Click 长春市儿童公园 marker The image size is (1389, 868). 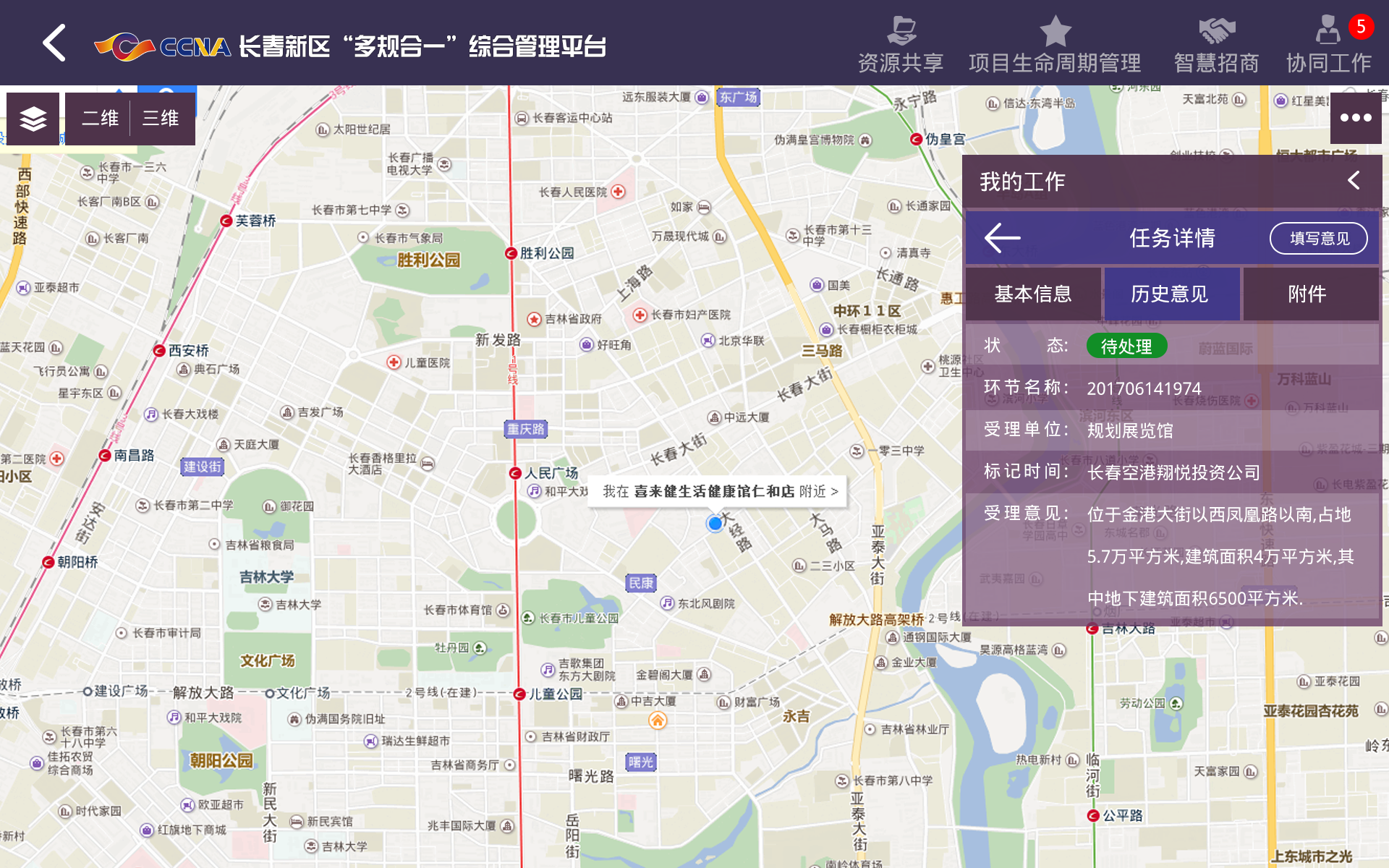[528, 618]
